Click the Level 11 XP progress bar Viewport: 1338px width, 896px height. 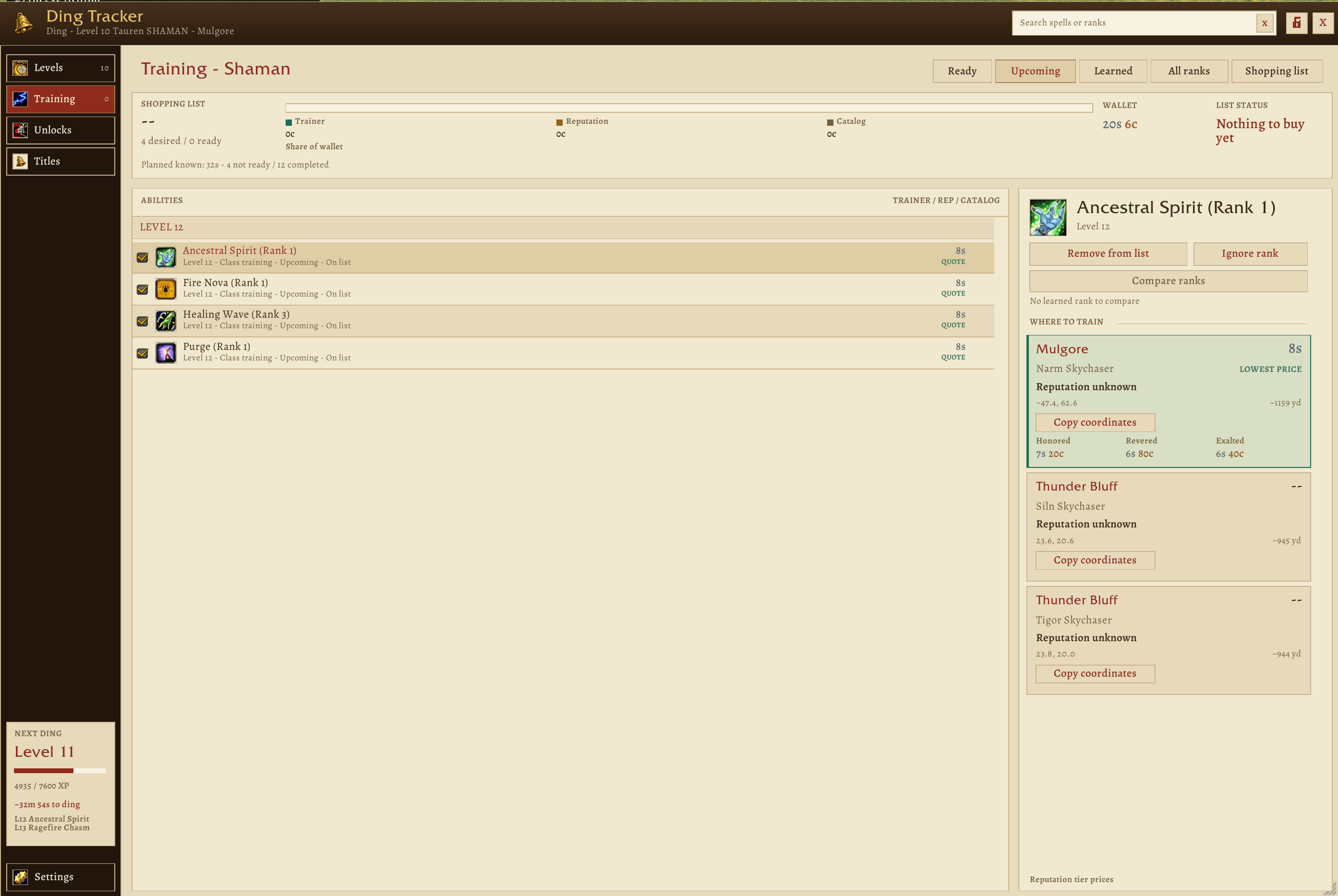pos(60,771)
